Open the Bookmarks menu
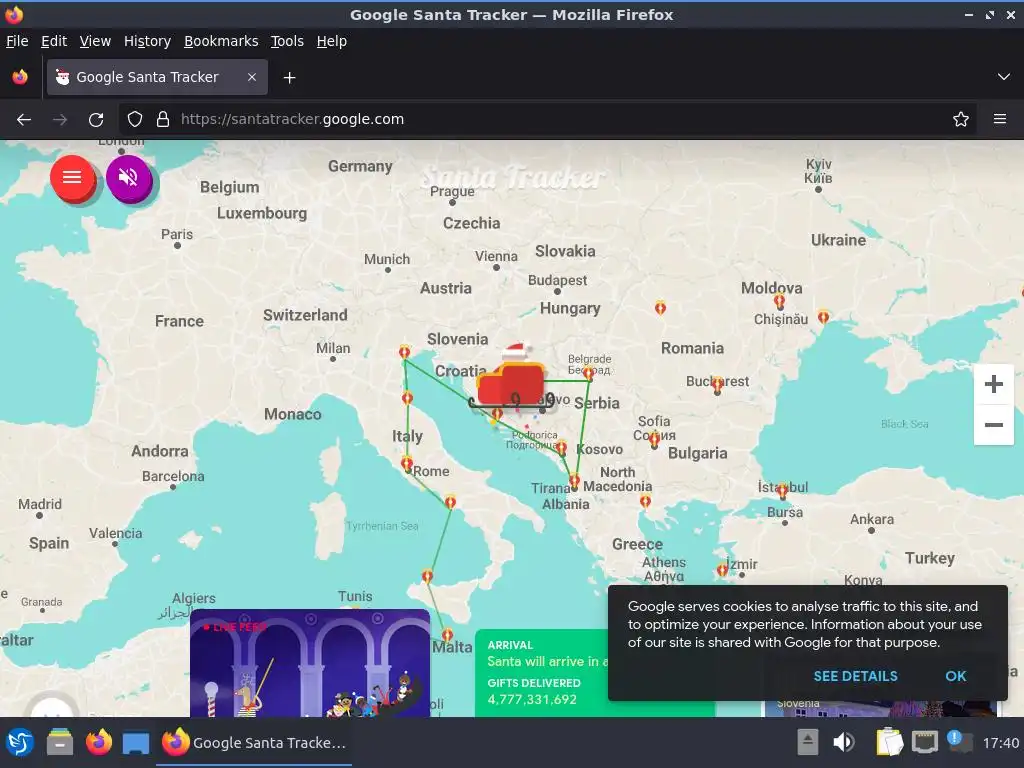Viewport: 1024px width, 768px height. pyautogui.click(x=221, y=41)
